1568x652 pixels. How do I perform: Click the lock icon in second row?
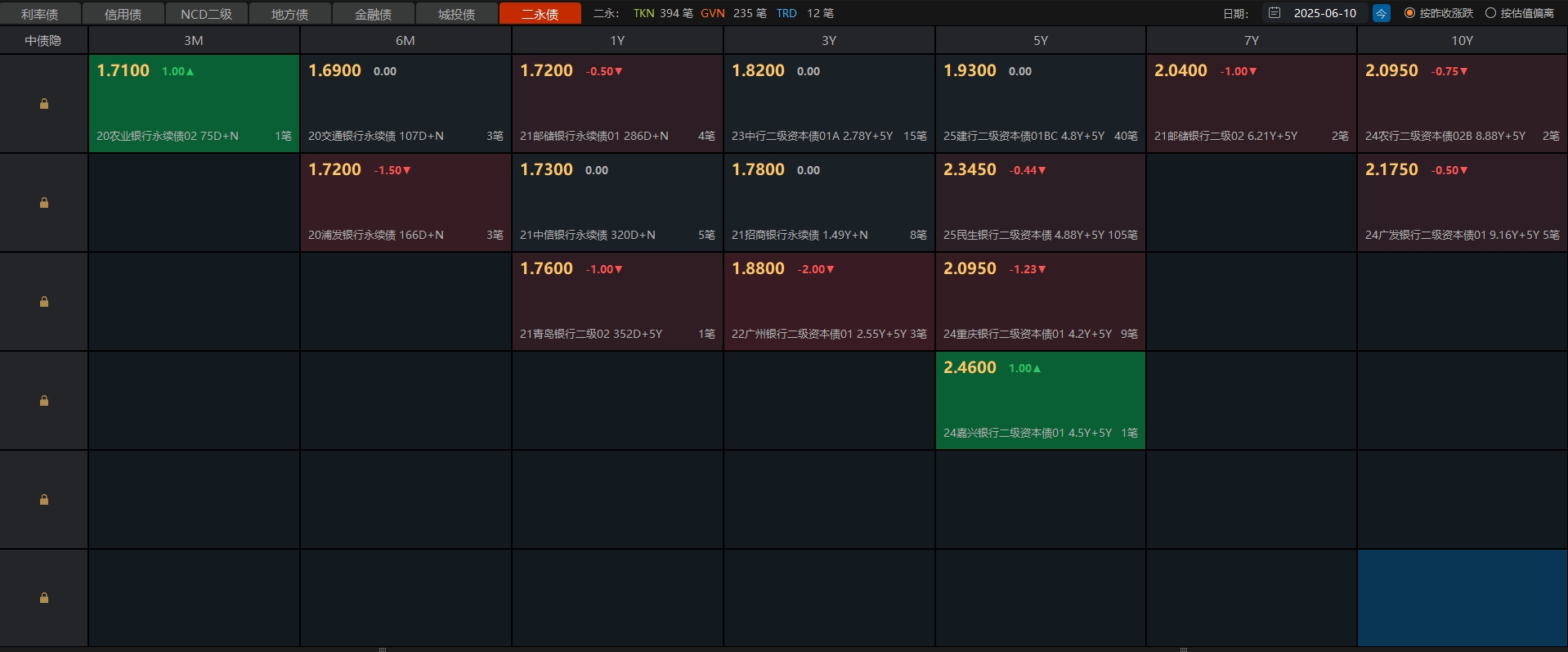44,203
